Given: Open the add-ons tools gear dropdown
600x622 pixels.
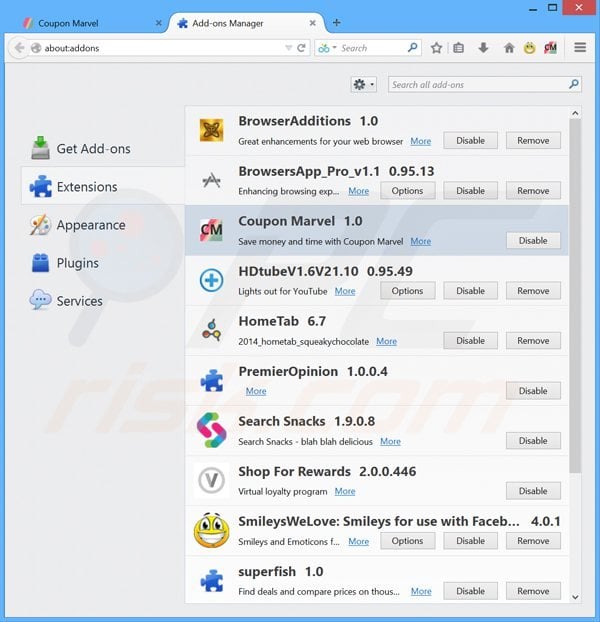Looking at the screenshot, I should [363, 84].
